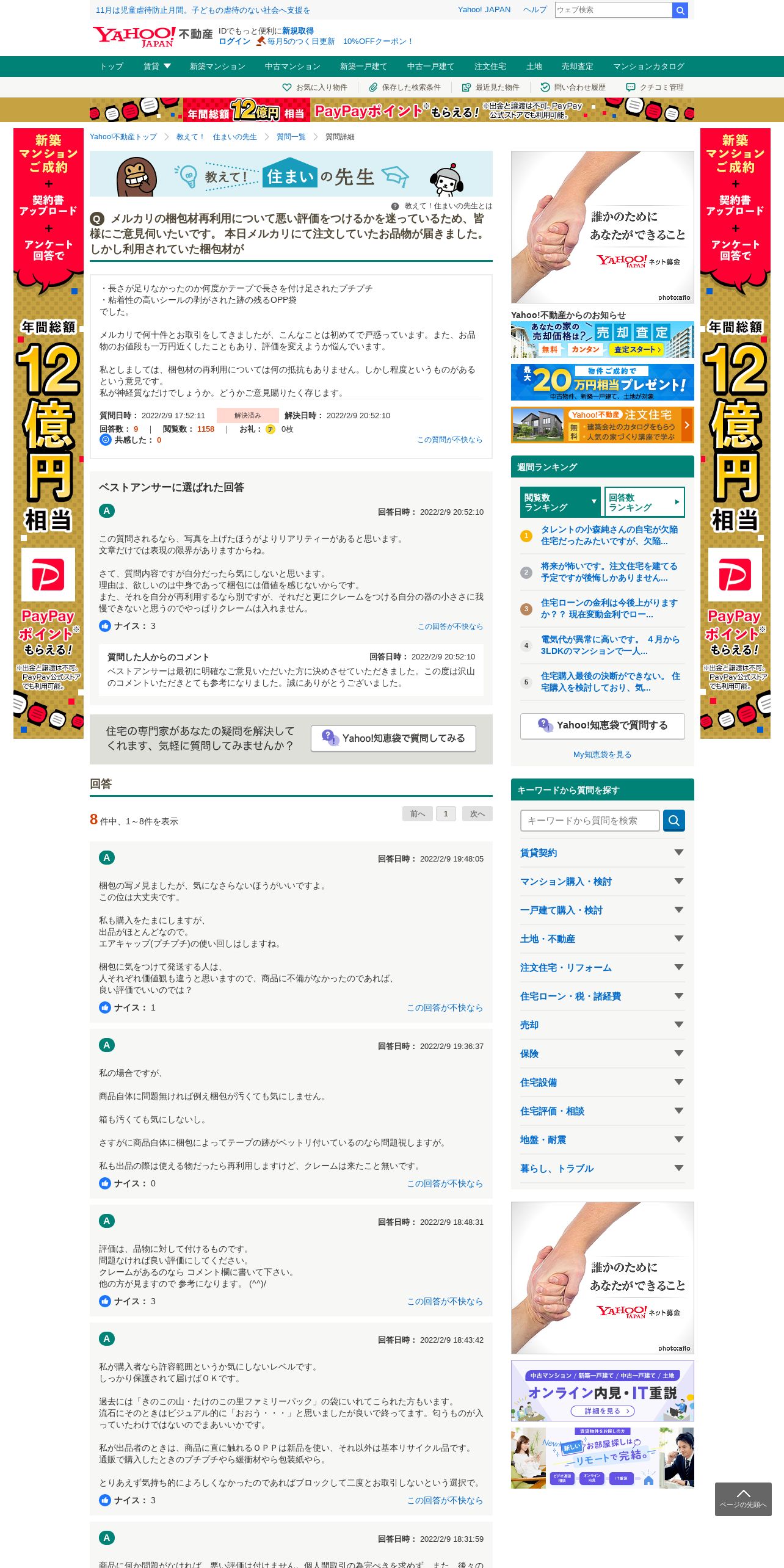The image size is (784, 1568).
Task: Click ウェブ検索 input field
Action: pyautogui.click(x=613, y=10)
